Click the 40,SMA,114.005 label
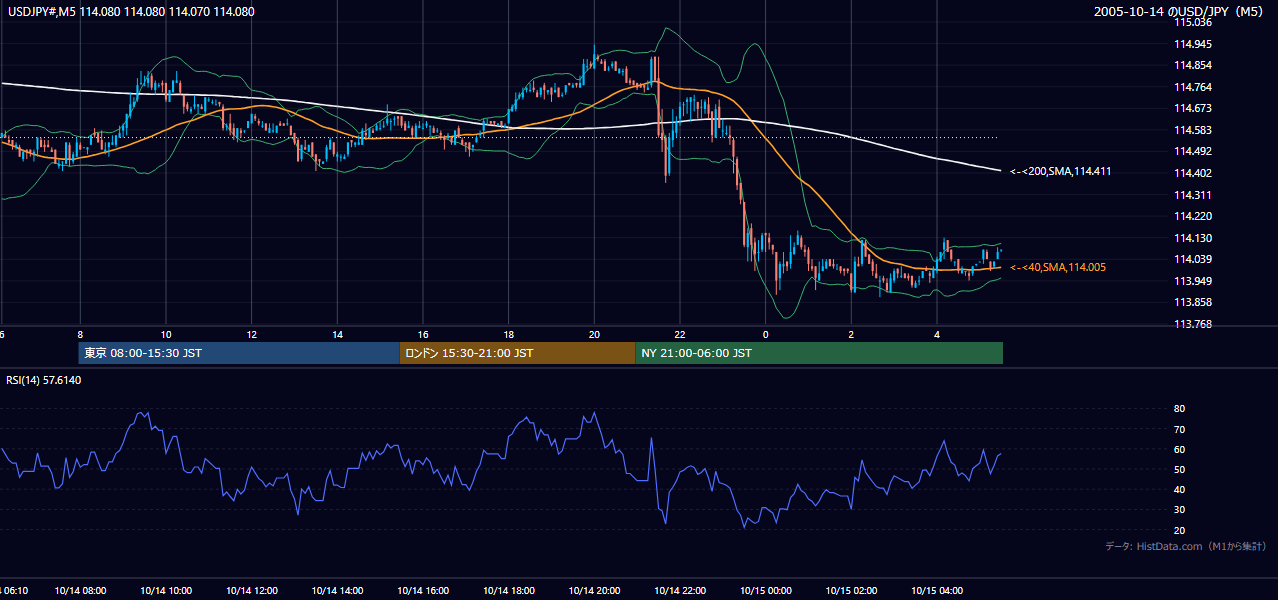This screenshot has height=600, width=1278. [x=1057, y=268]
